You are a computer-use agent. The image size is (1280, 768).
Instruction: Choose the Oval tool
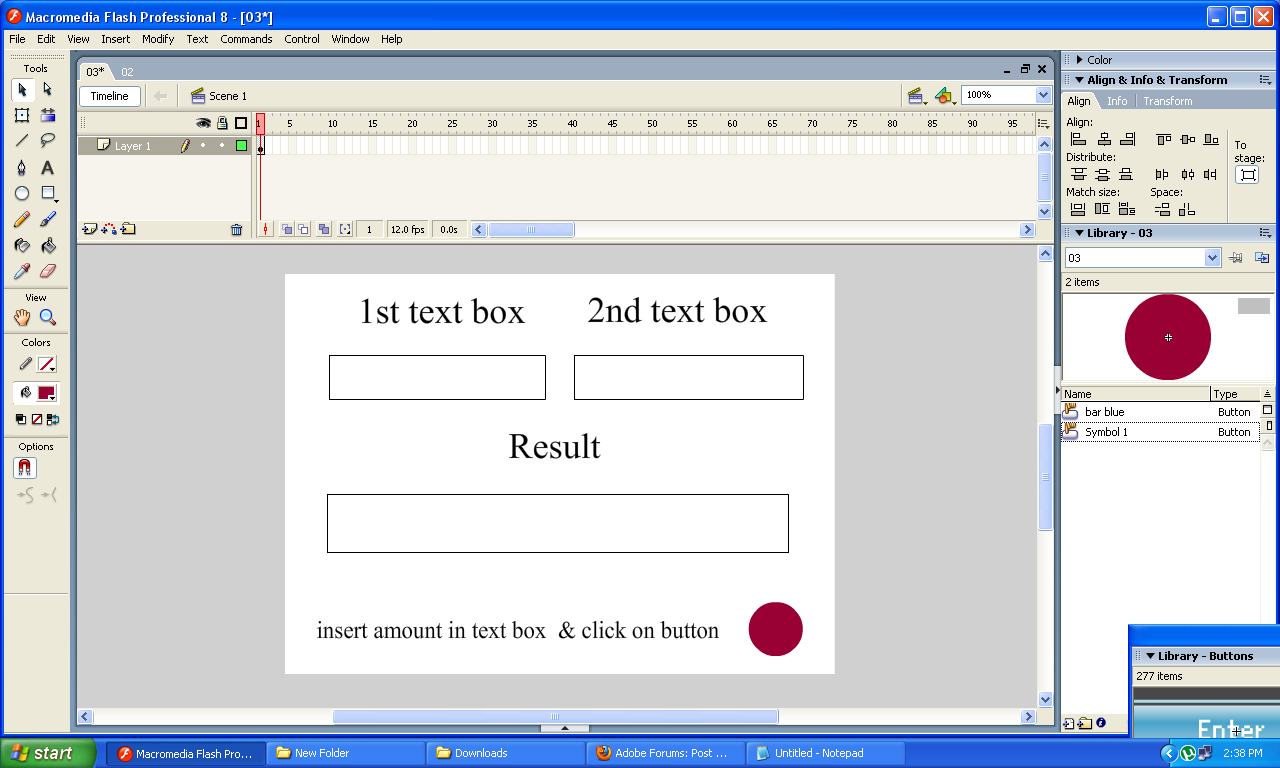(x=22, y=193)
